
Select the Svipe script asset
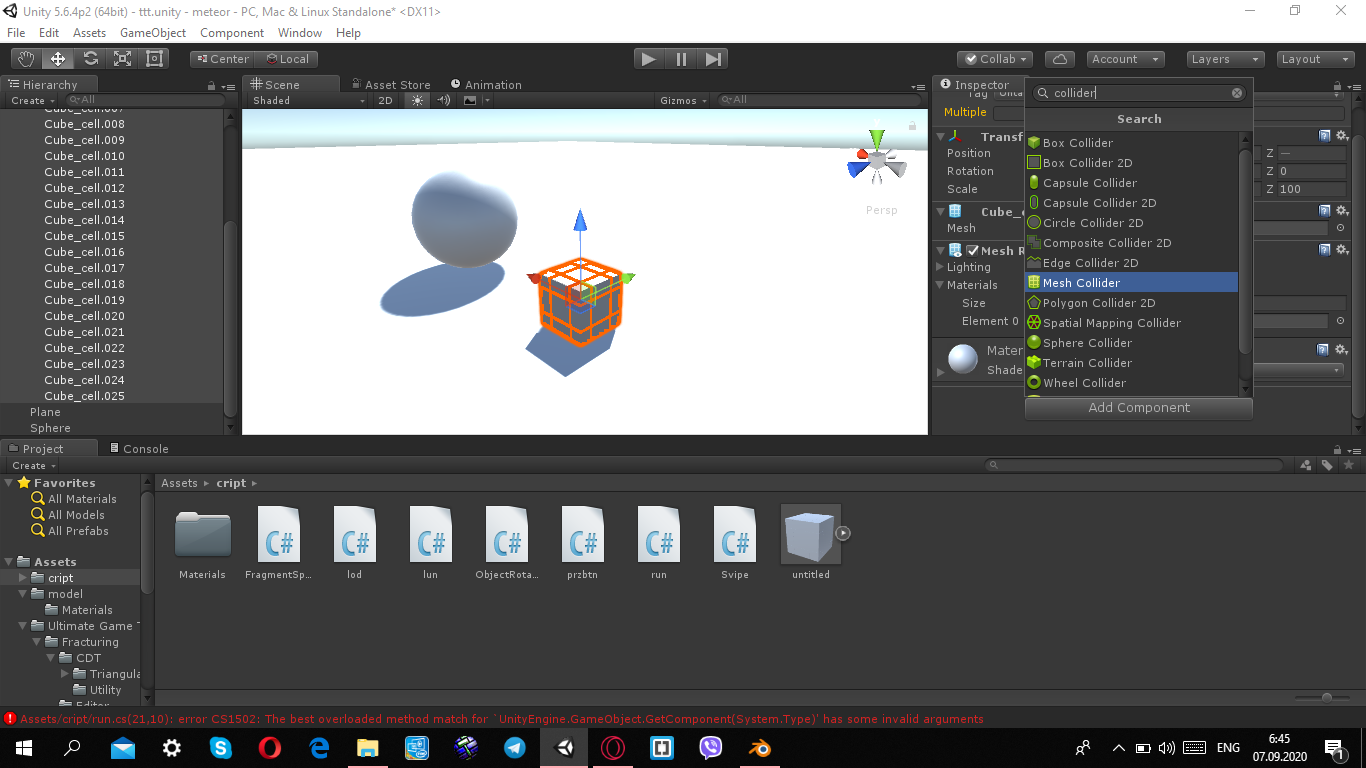(735, 542)
